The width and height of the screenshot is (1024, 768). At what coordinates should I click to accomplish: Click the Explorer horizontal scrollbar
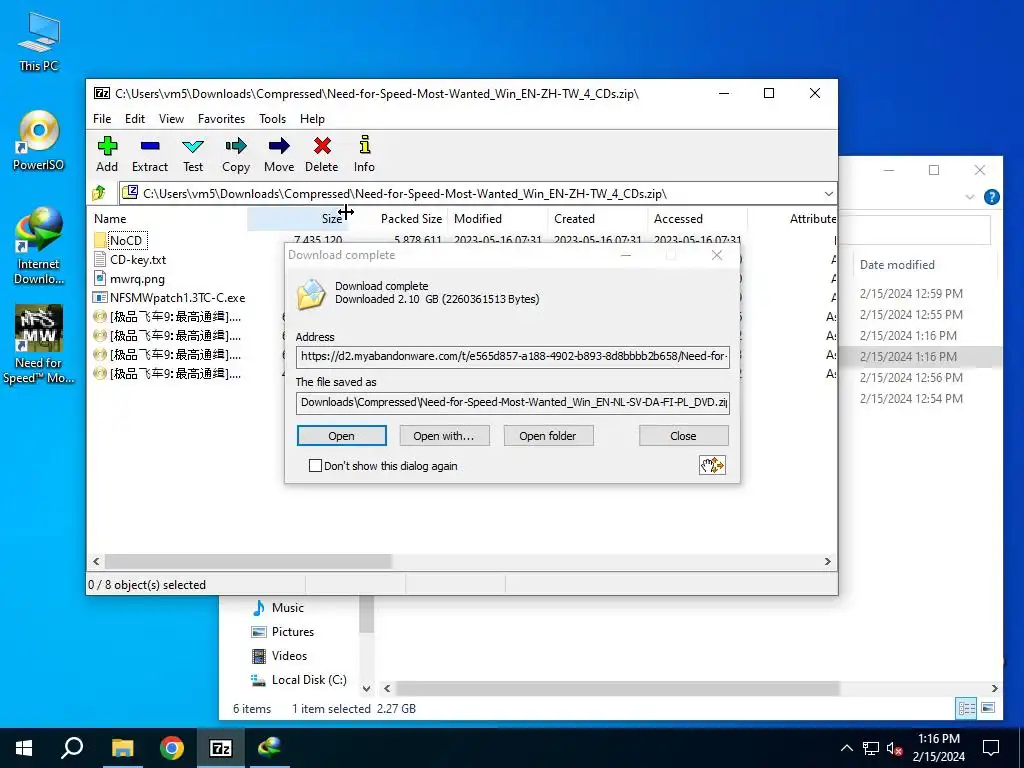click(x=617, y=688)
